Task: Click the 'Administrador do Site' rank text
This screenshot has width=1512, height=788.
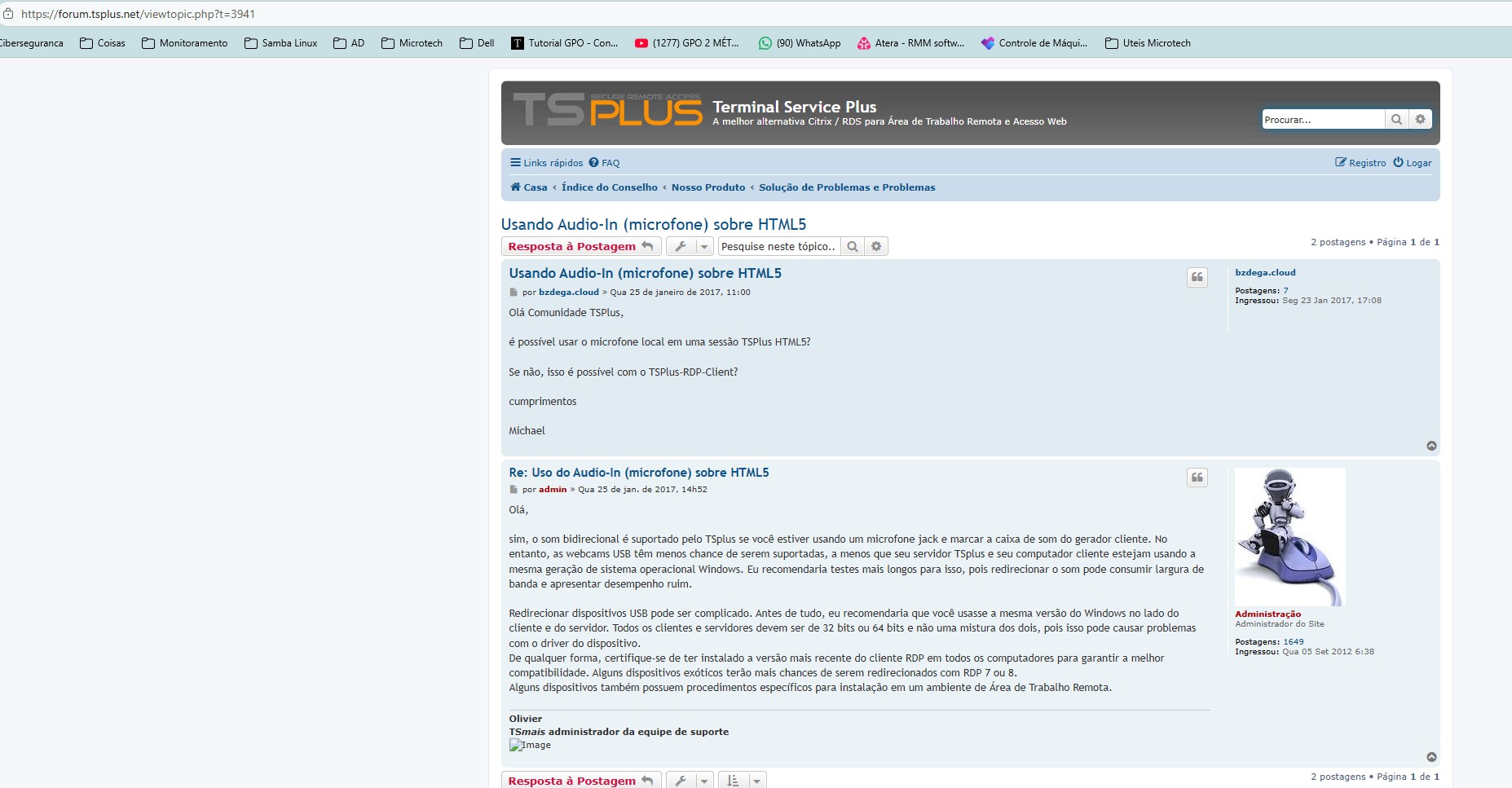Action: point(1280,624)
